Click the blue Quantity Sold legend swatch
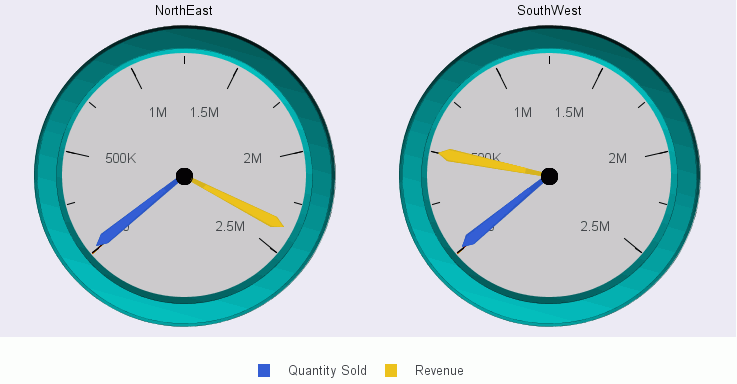 [x=264, y=370]
